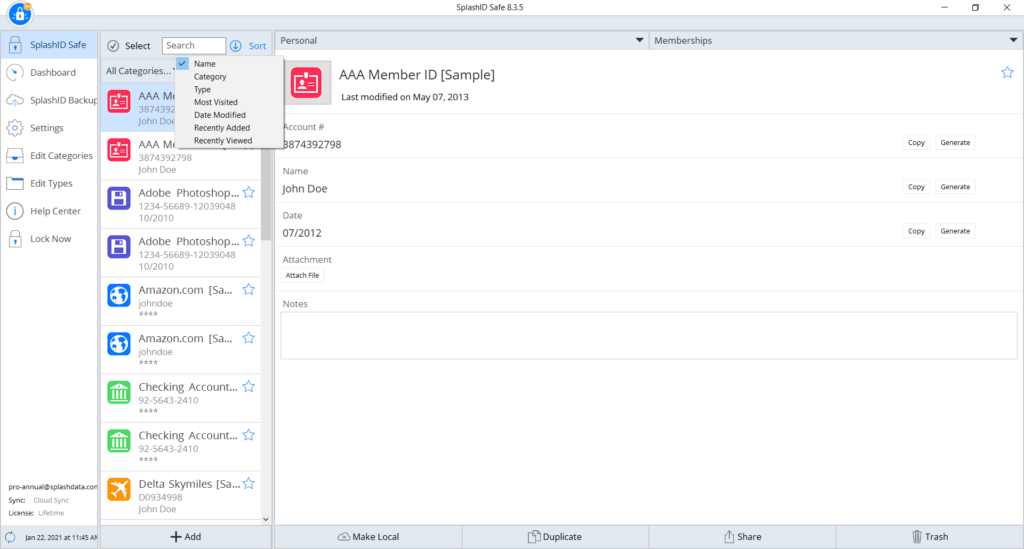
Task: Open Settings gear in sidebar
Action: pos(15,128)
